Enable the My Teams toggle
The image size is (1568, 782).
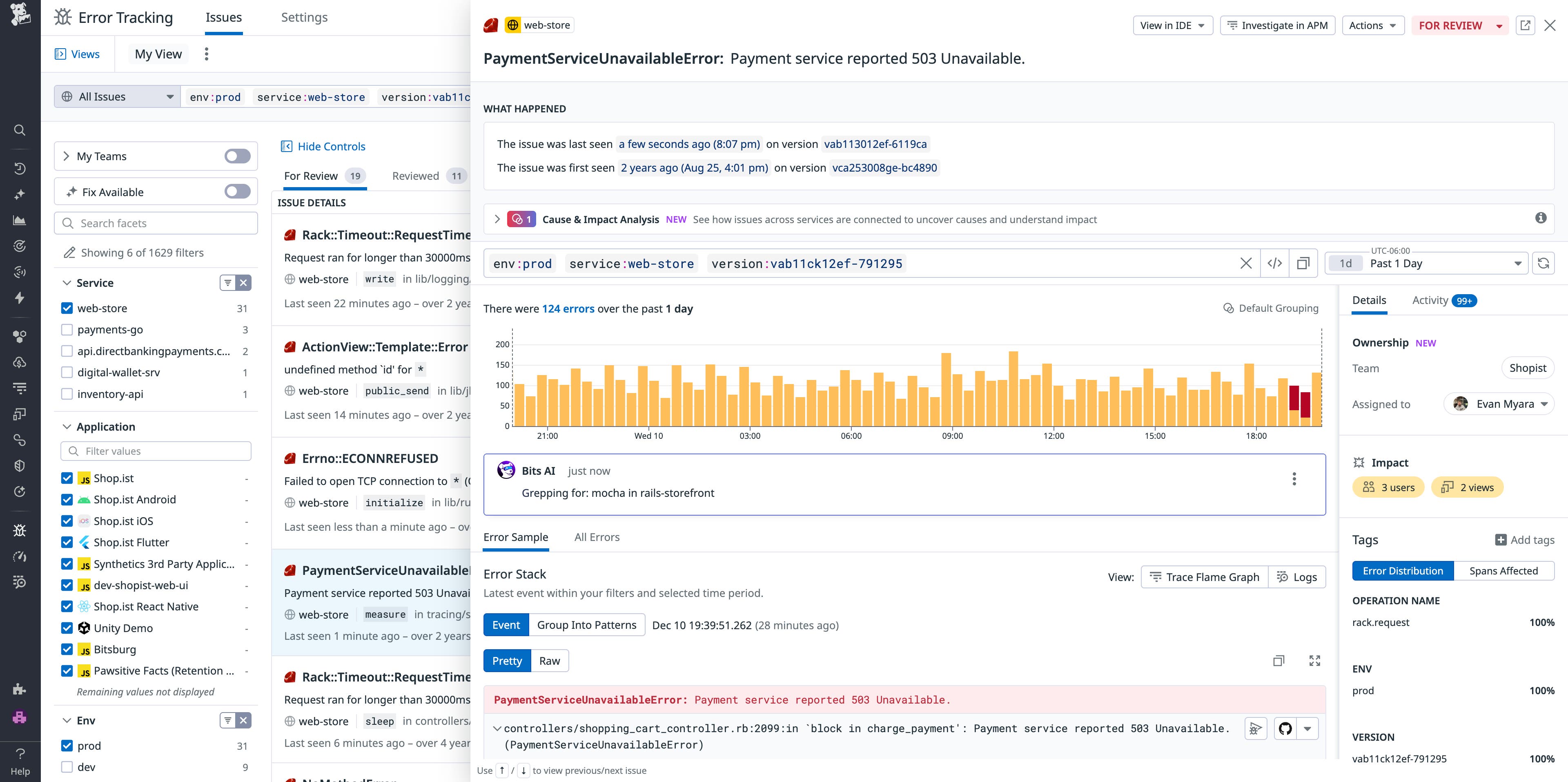[237, 156]
